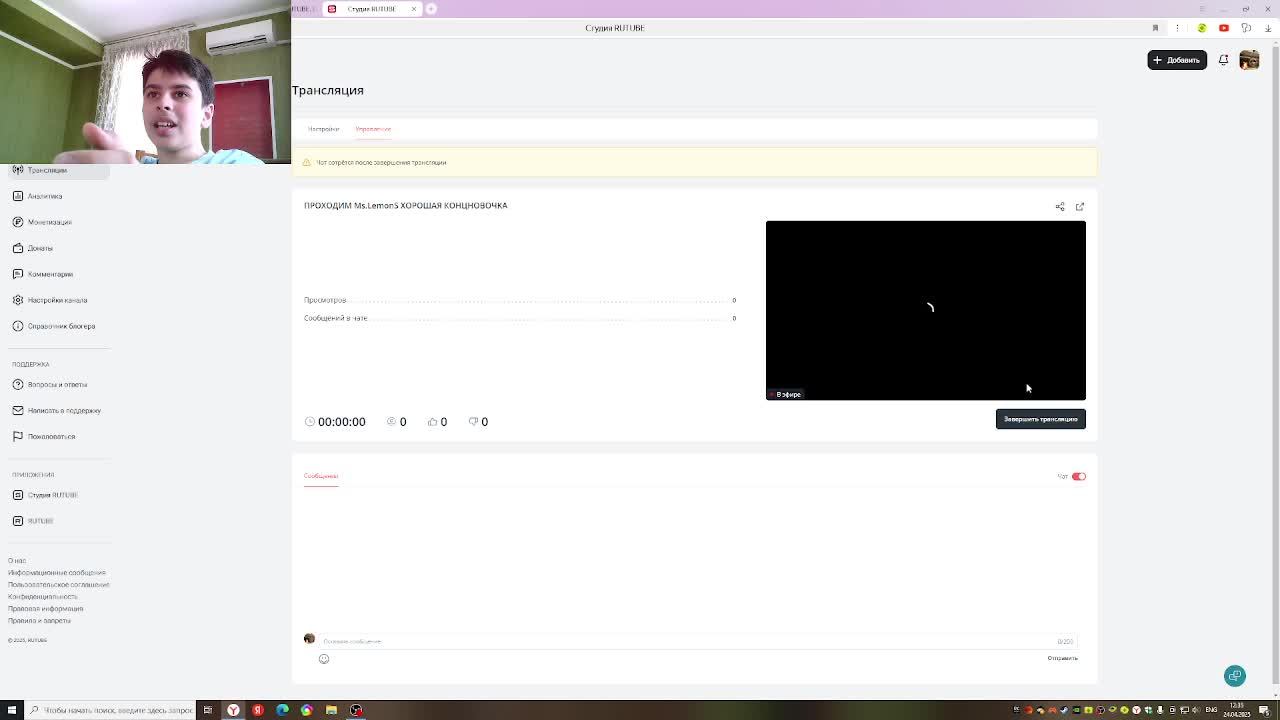This screenshot has width=1280, height=720.
Task: Open the help chat bubble widget
Action: click(x=1235, y=676)
